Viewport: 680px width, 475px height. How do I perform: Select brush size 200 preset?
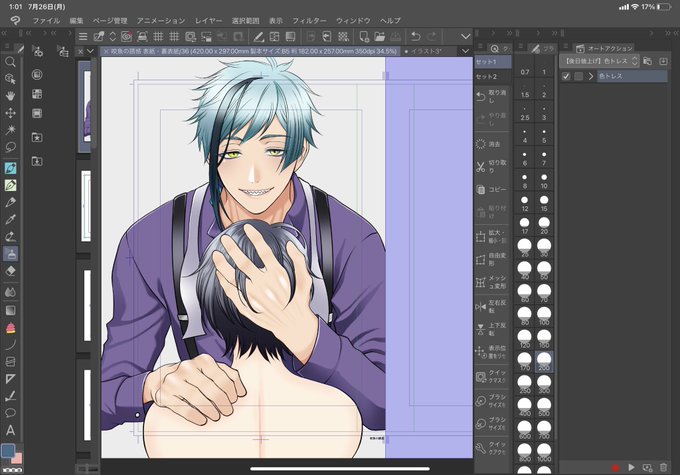point(544,362)
